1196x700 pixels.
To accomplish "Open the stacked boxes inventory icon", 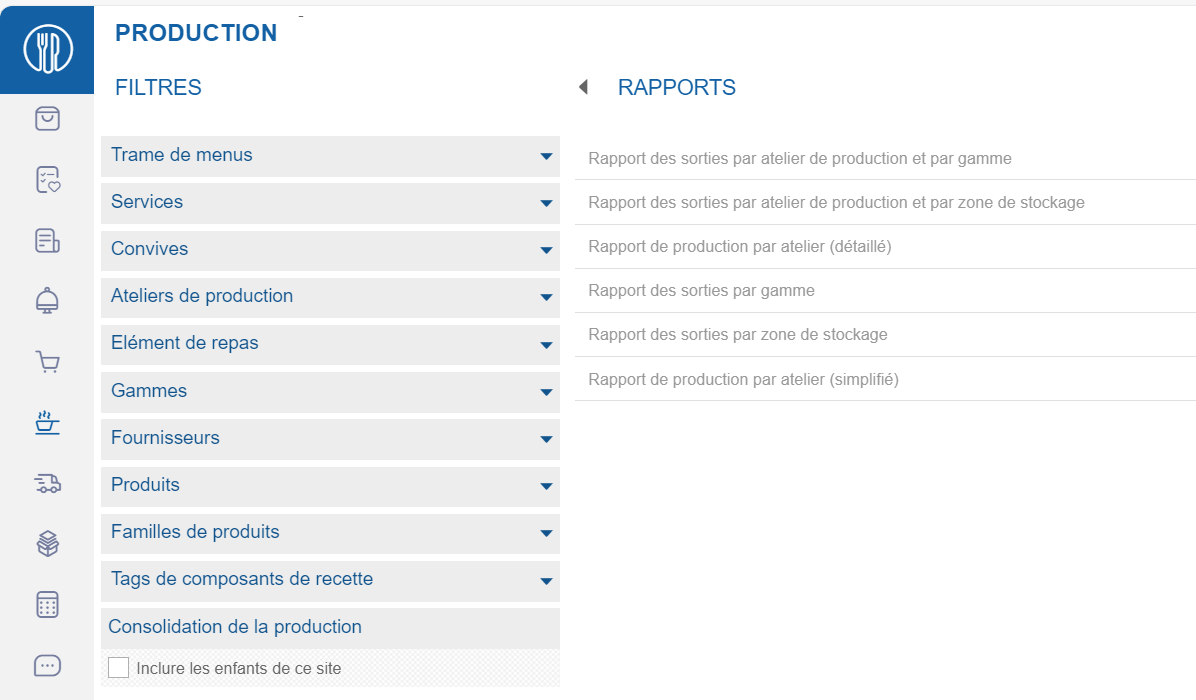I will [47, 543].
